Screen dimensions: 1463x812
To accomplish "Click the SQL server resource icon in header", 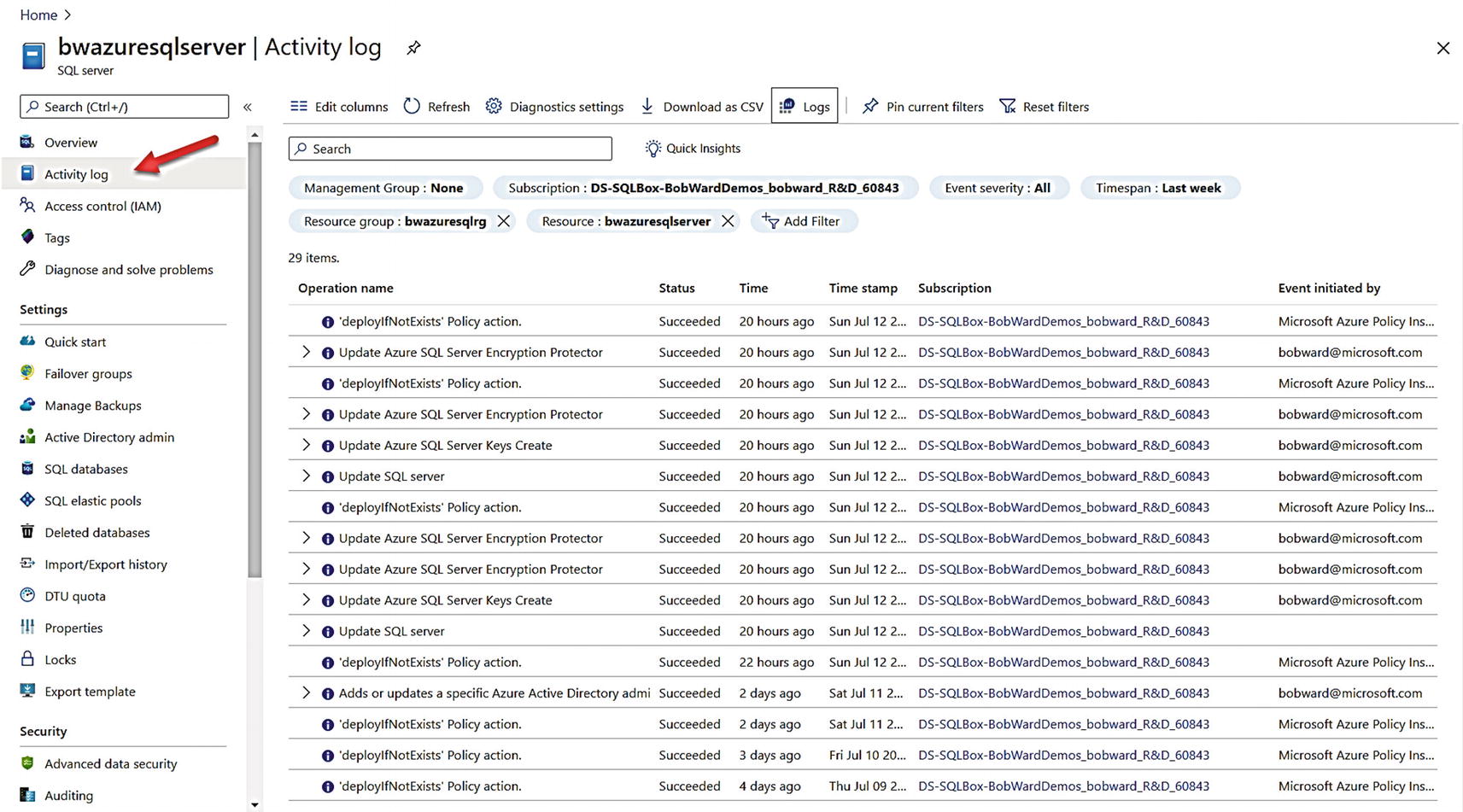I will pos(33,56).
